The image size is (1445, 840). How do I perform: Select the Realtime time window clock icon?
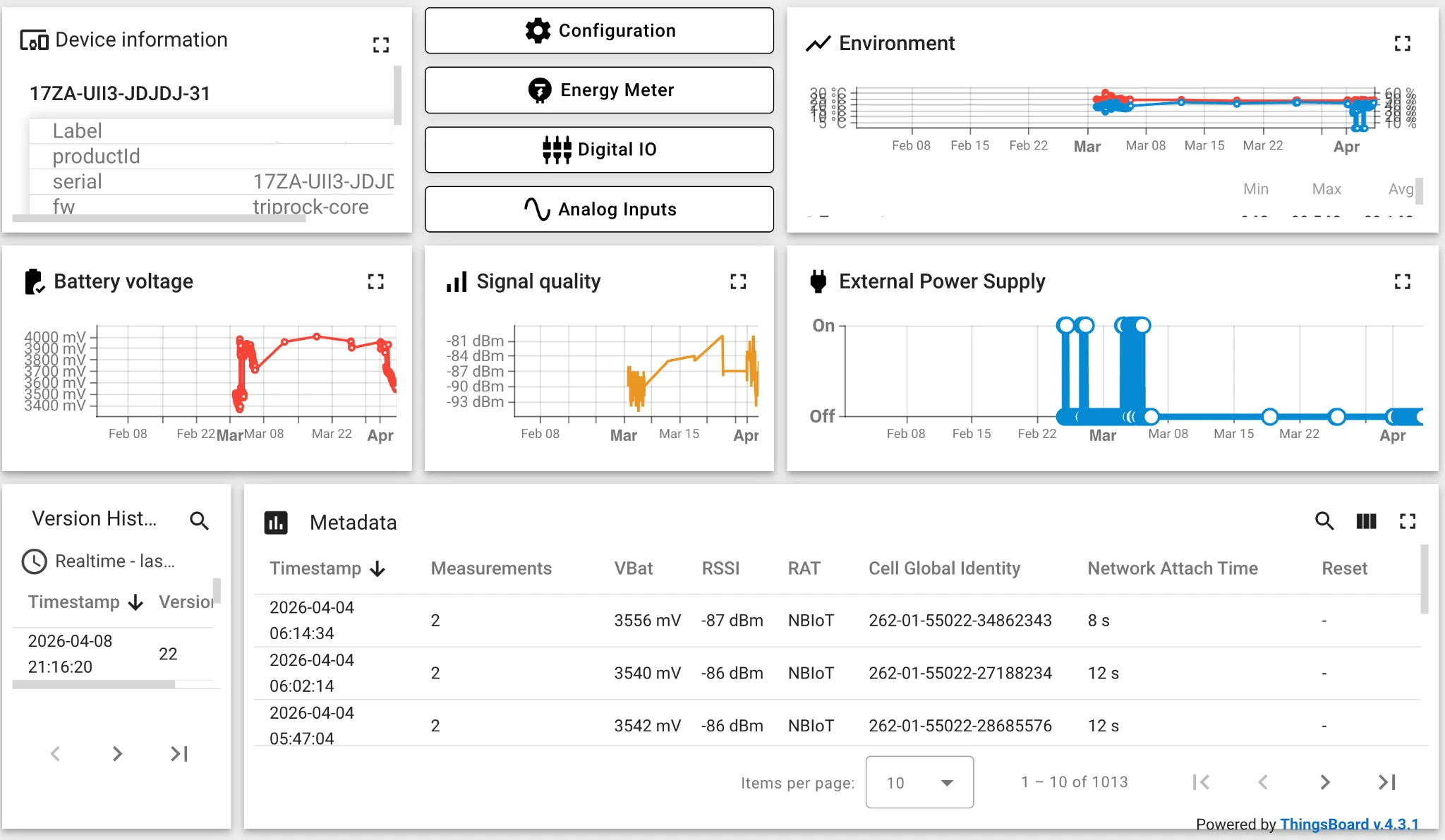[33, 561]
